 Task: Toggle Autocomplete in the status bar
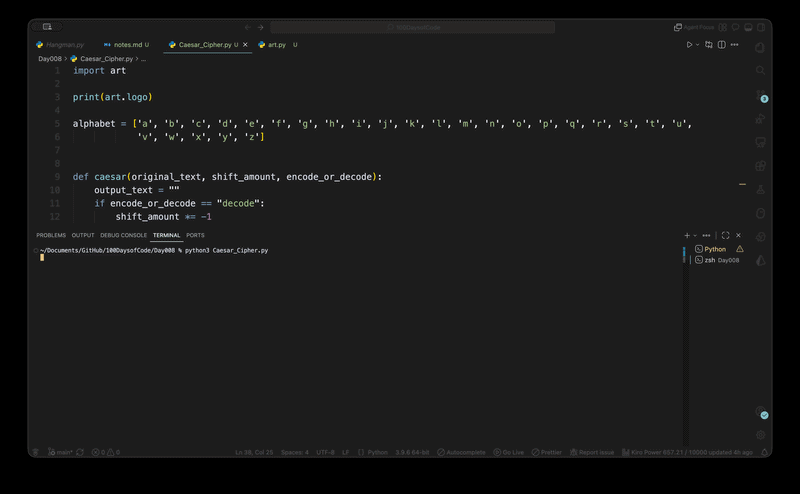(x=461, y=452)
